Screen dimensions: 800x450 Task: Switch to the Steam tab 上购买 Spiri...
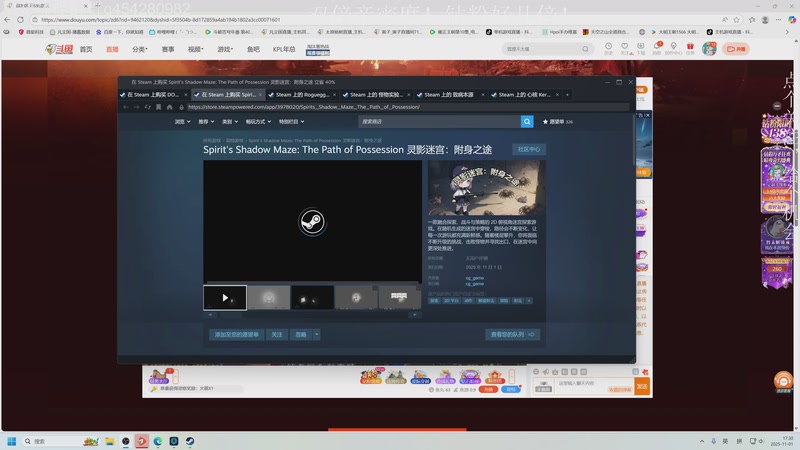[228, 94]
